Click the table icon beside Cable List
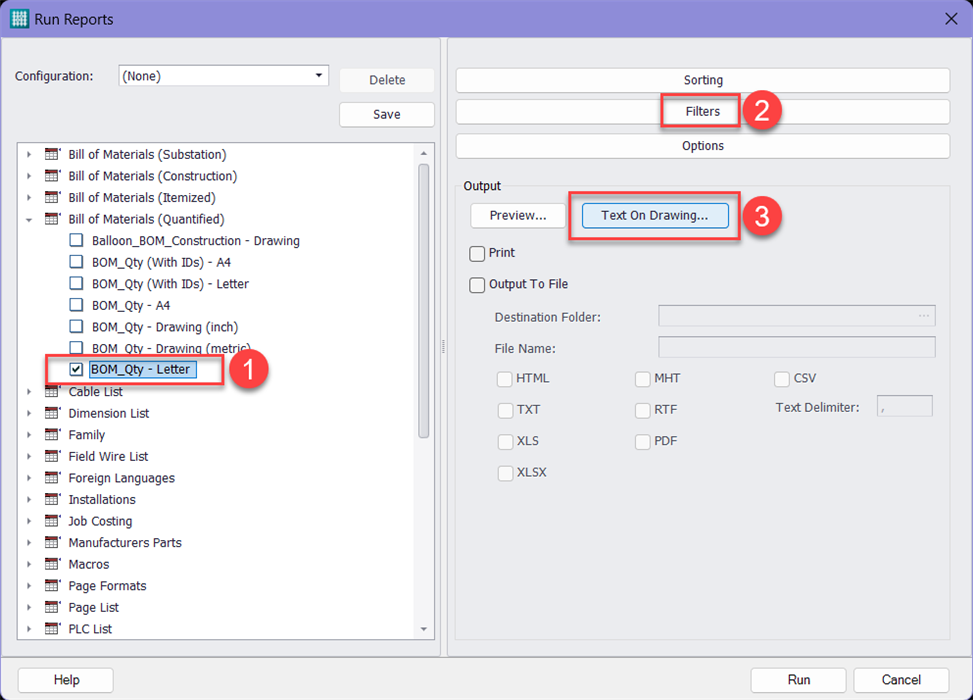973x700 pixels. [x=51, y=391]
